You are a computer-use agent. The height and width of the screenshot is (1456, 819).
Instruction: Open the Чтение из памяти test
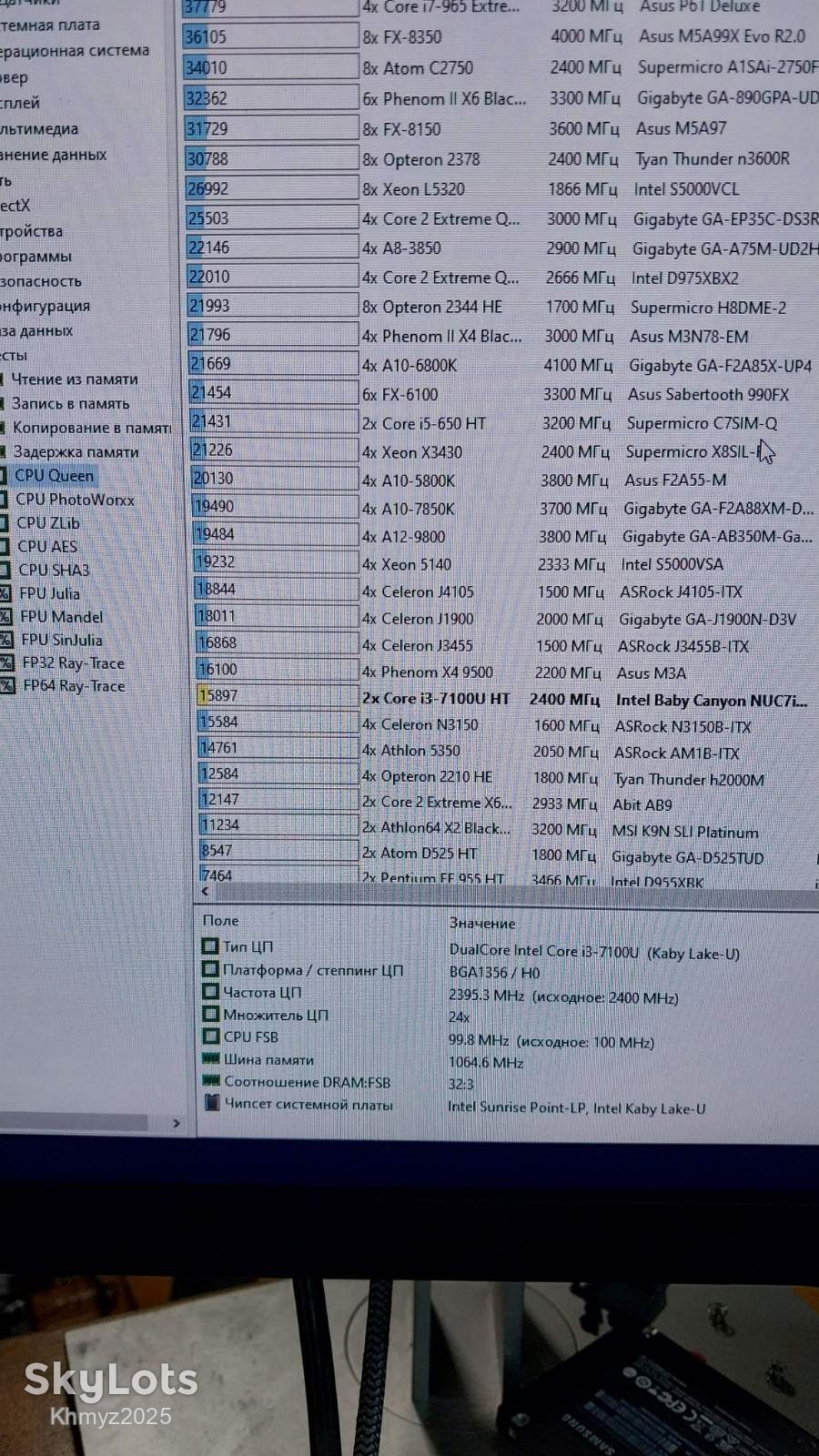point(75,379)
